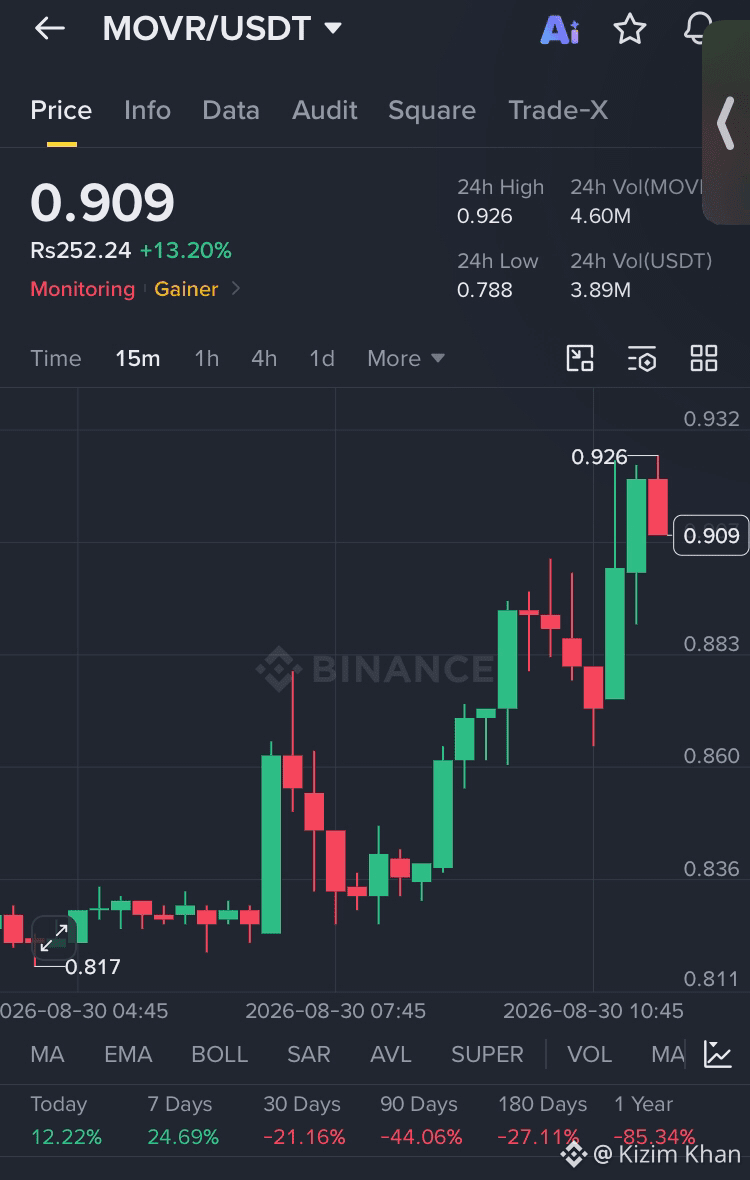
Task: Click the 2026-08-30 07:45 time axis label
Action: [336, 1011]
